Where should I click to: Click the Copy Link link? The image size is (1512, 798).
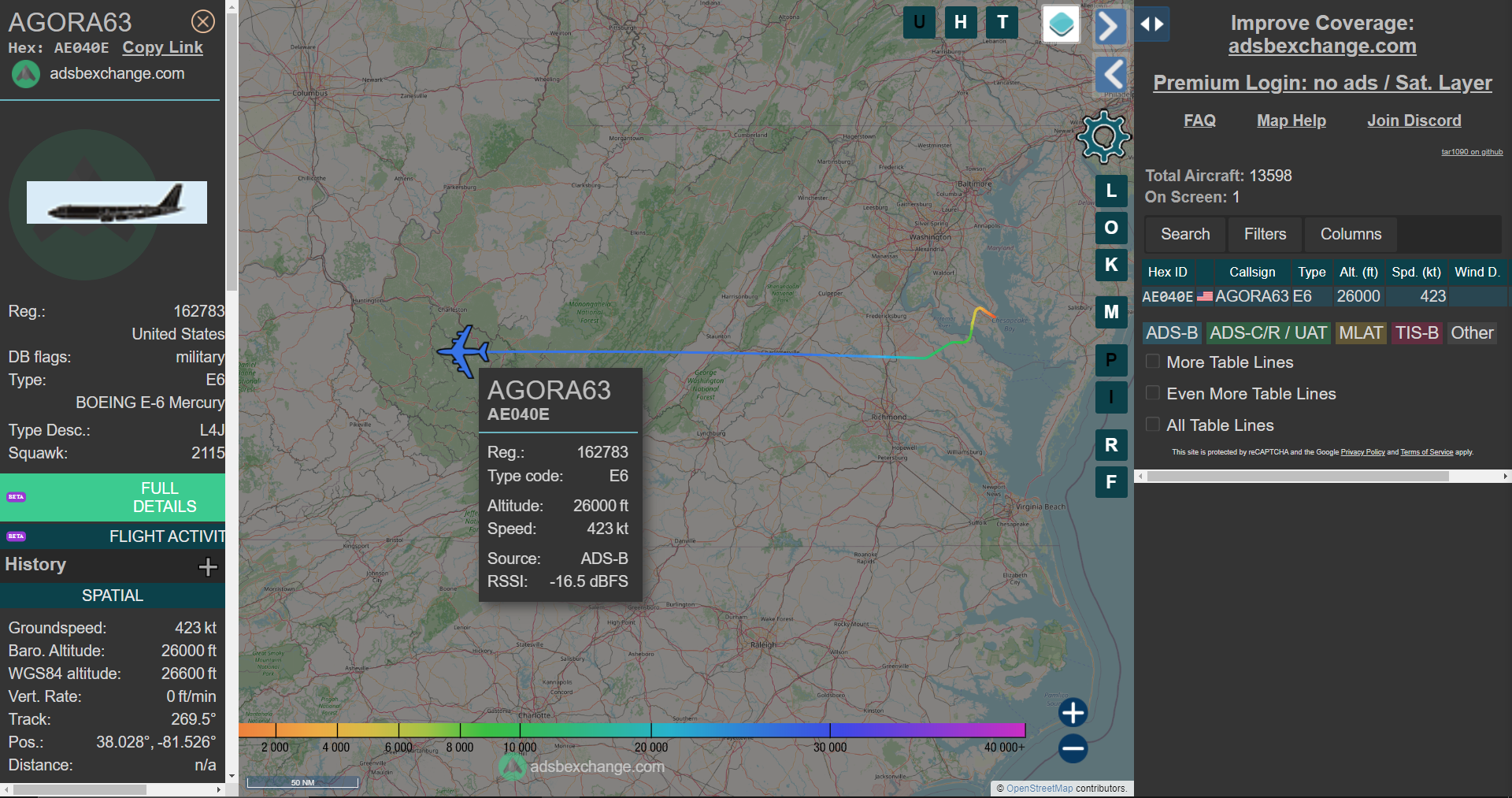[x=162, y=47]
